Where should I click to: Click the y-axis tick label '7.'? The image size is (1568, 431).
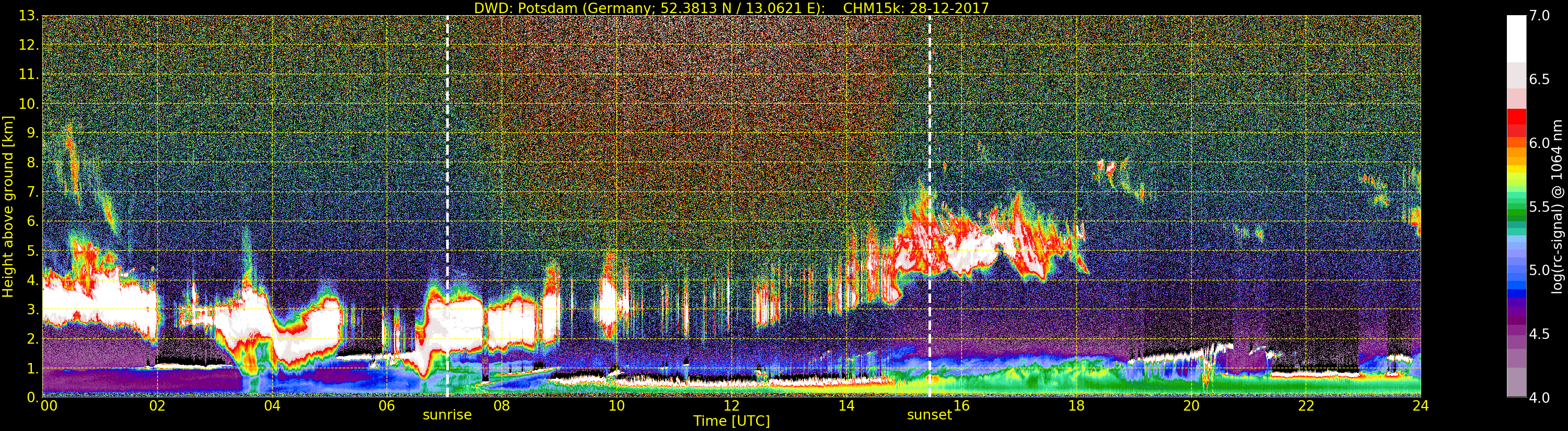click(33, 192)
